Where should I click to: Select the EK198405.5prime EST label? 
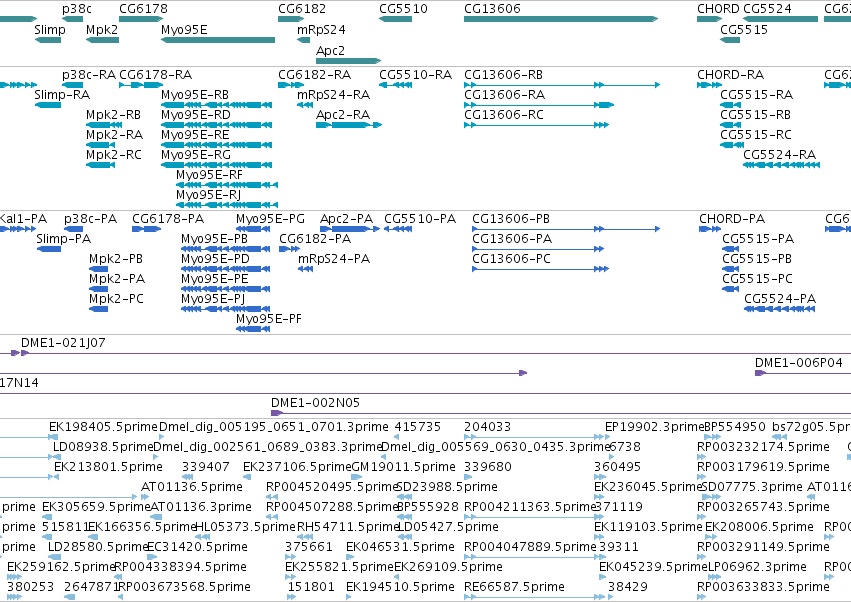(x=103, y=427)
